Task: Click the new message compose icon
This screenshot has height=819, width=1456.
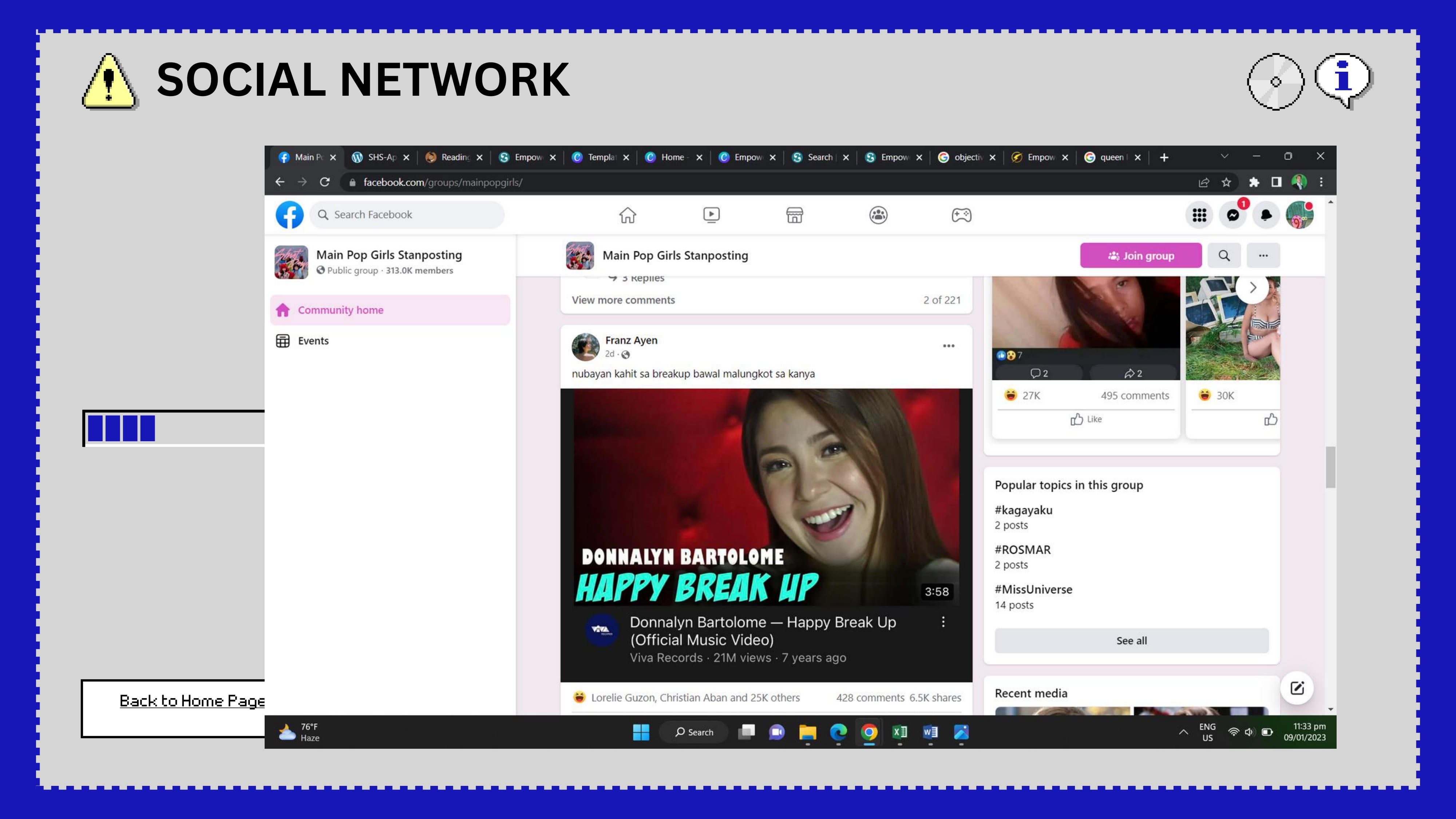Action: coord(1297,688)
